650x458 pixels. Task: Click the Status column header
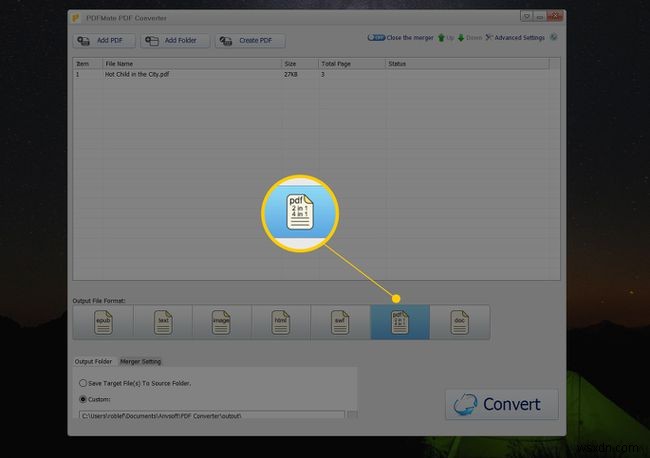(x=468, y=64)
